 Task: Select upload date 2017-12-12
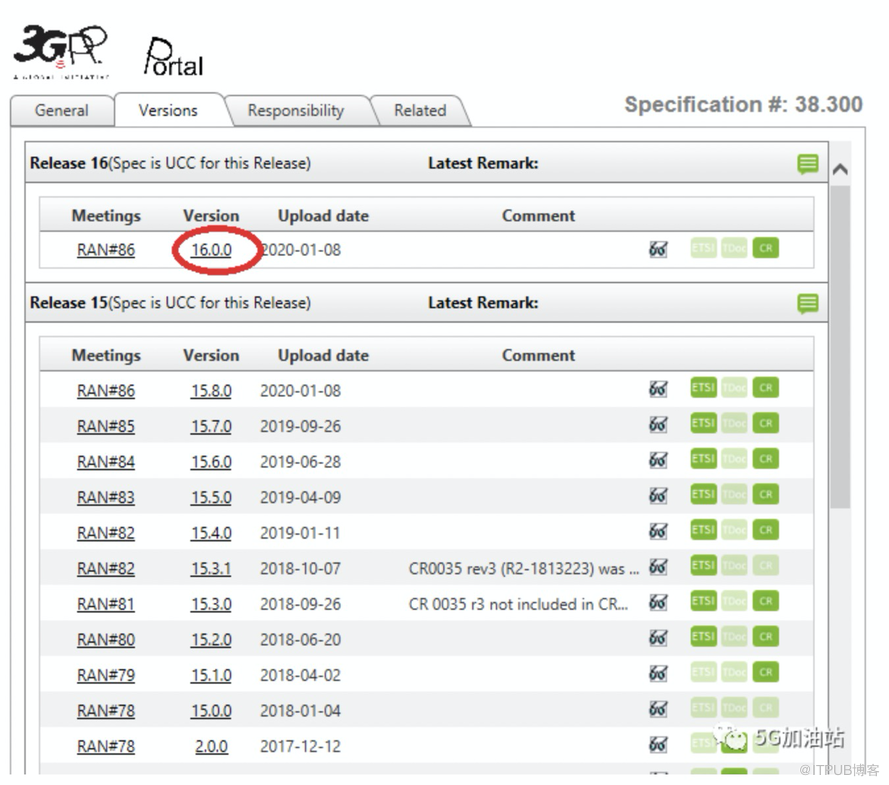[300, 746]
